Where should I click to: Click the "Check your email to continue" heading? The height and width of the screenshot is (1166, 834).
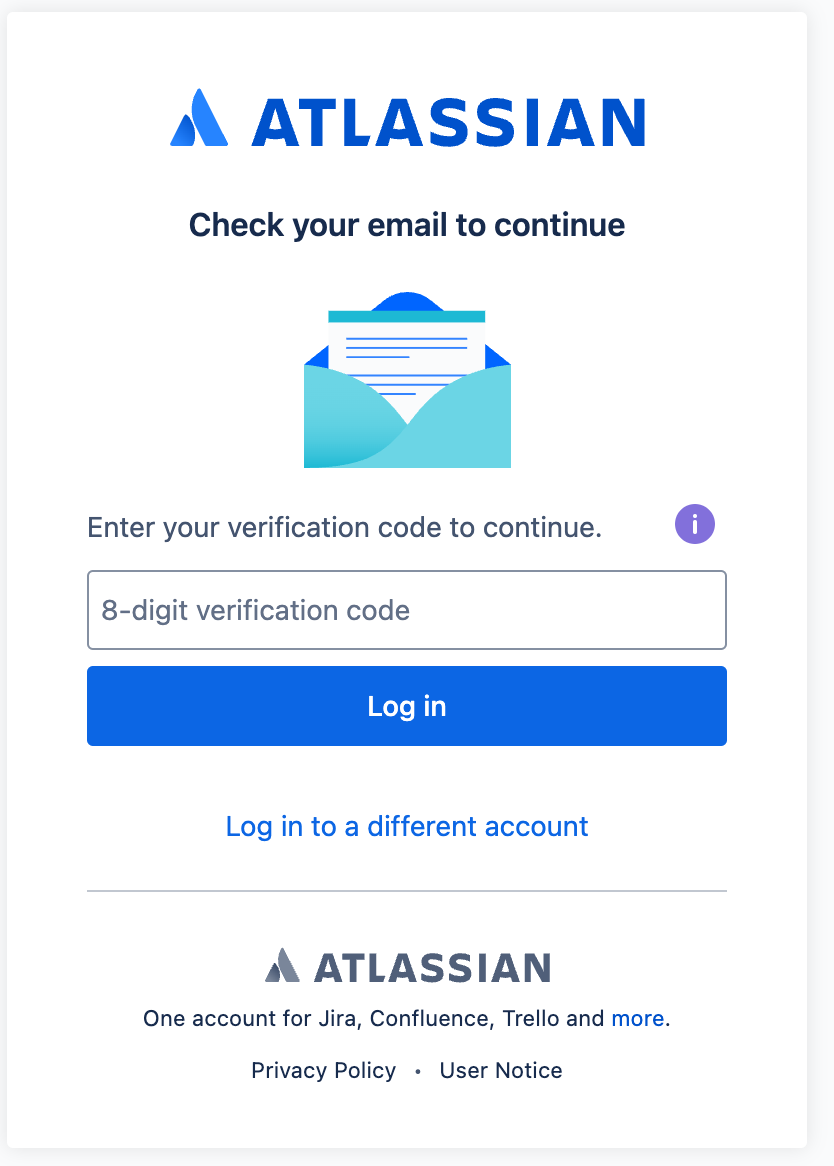[x=407, y=225]
